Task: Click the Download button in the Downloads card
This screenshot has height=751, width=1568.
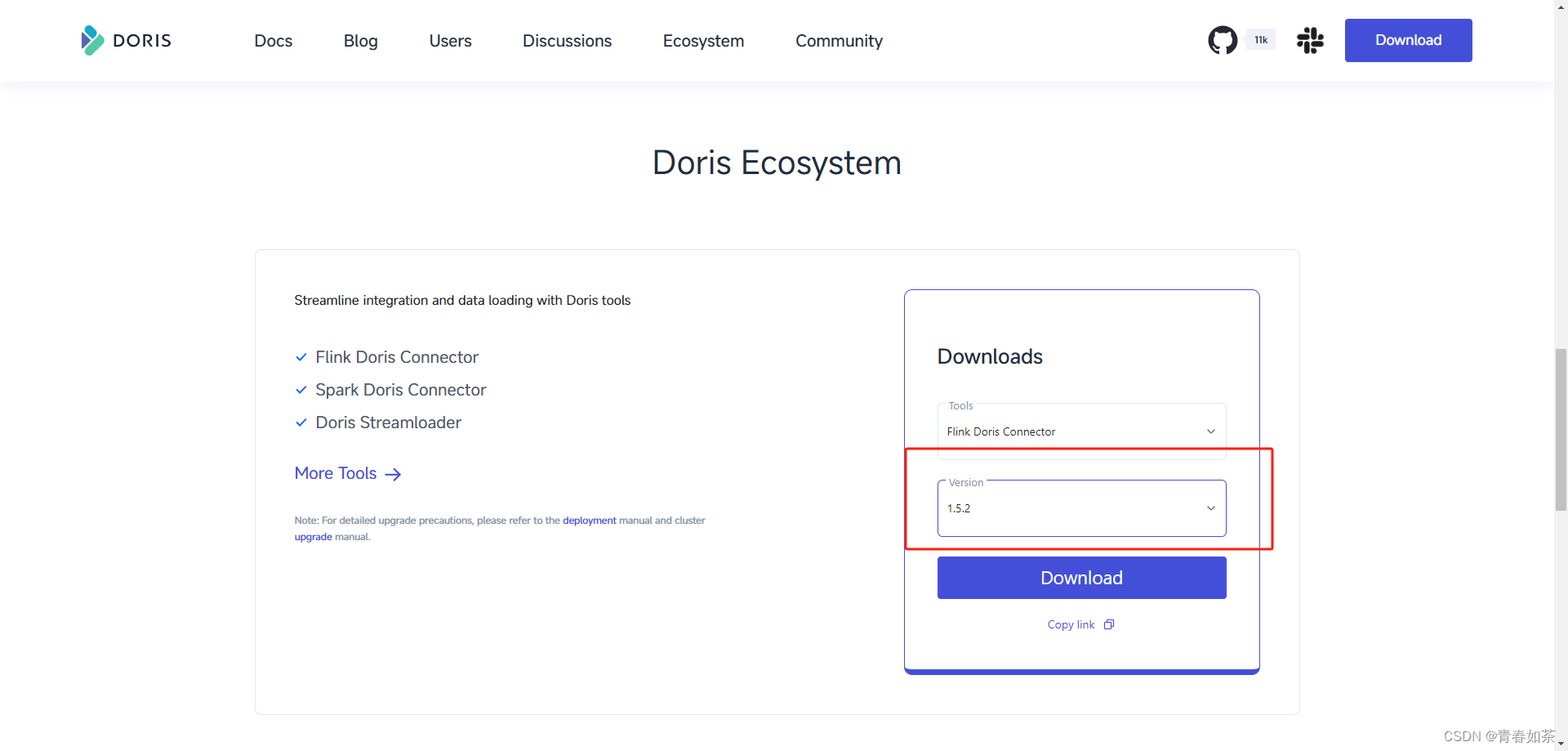Action: 1081,577
